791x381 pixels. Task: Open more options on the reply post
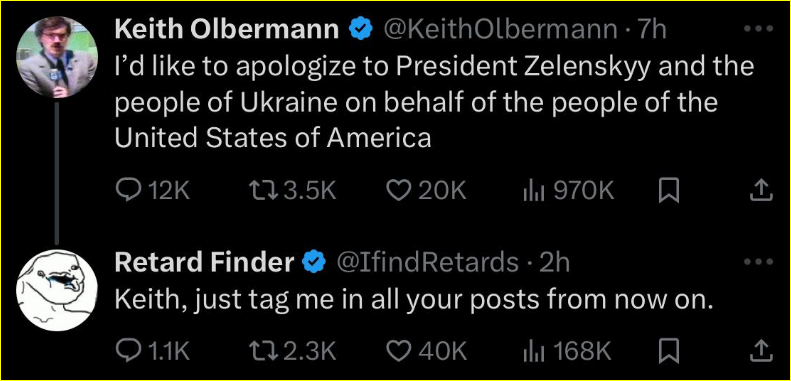coord(759,262)
